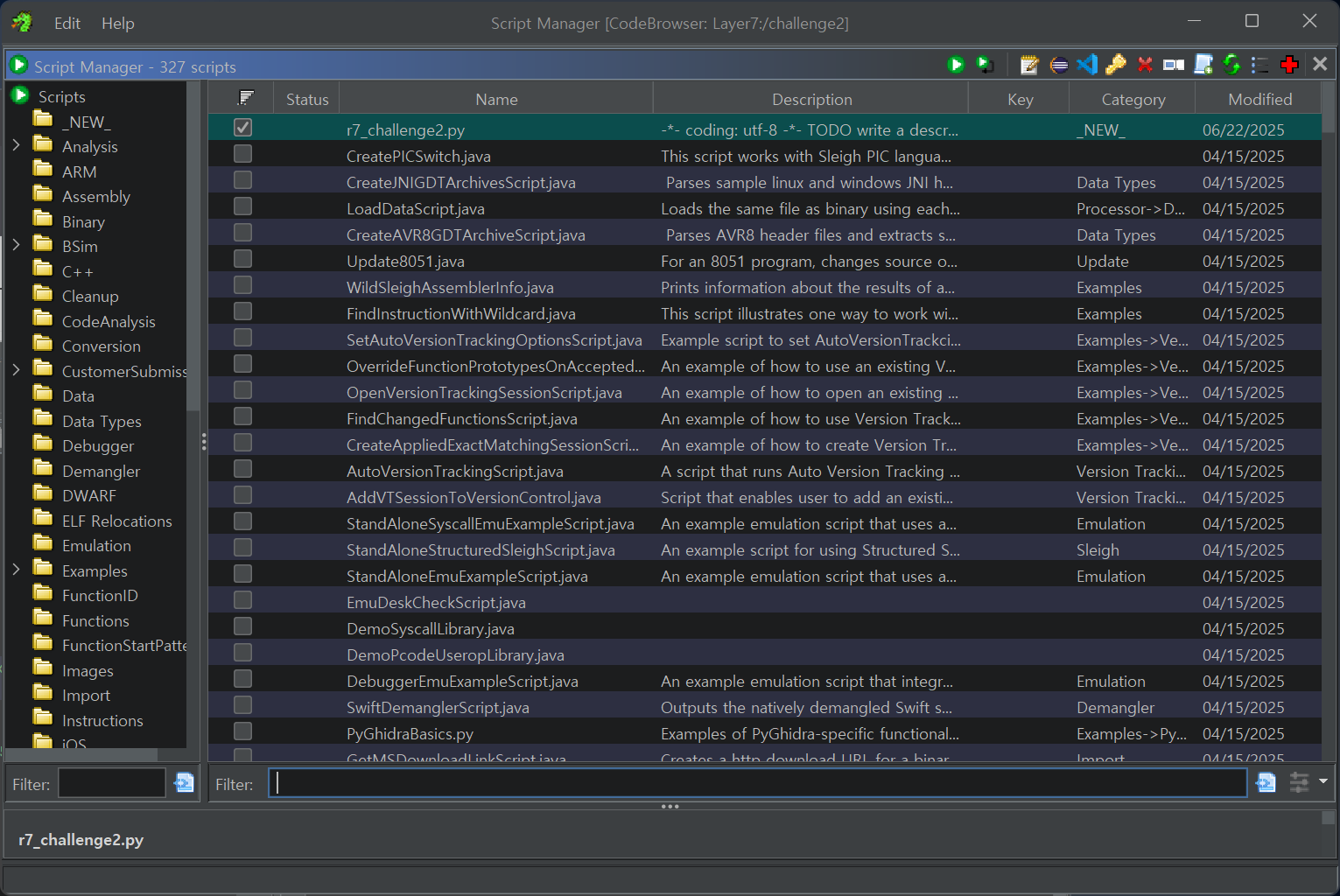This screenshot has width=1340, height=896.
Task: Sort by the Key column header
Action: pyautogui.click(x=1020, y=99)
